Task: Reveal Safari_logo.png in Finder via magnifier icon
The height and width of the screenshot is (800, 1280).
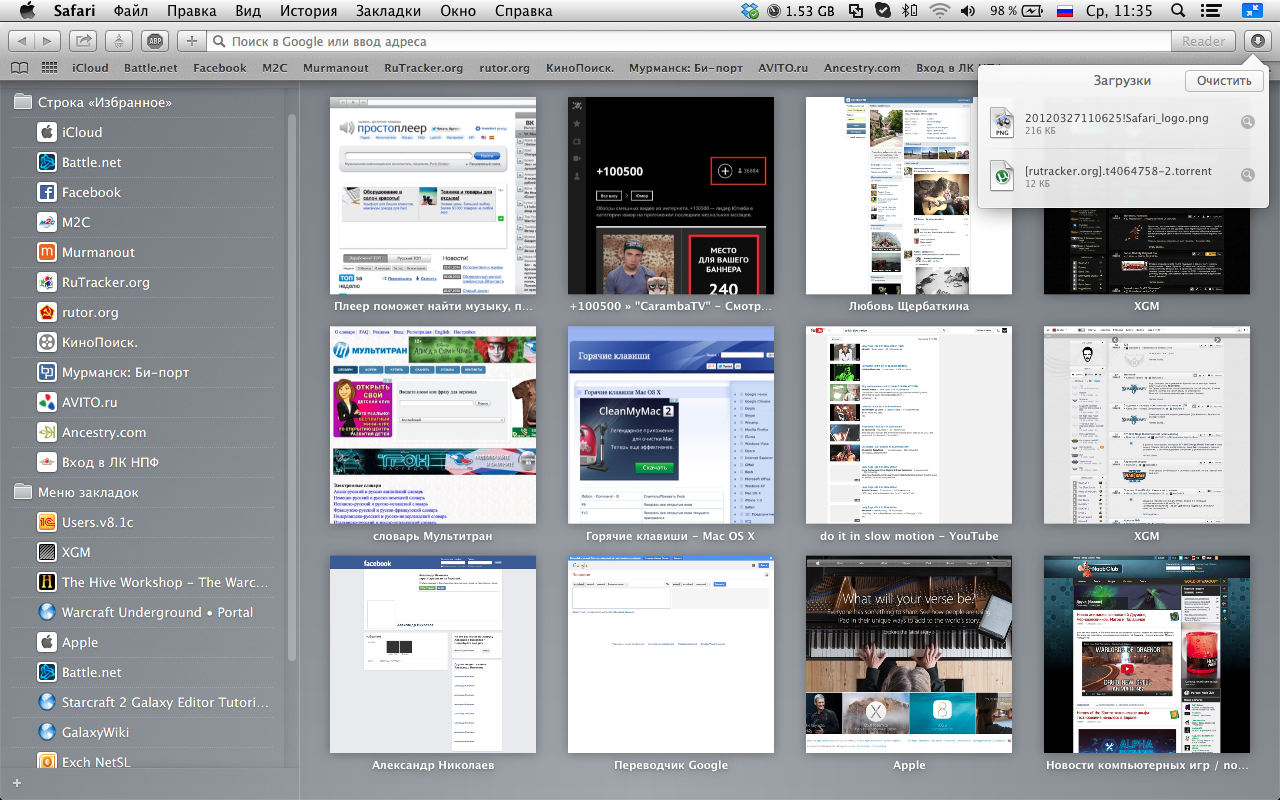Action: (1247, 122)
